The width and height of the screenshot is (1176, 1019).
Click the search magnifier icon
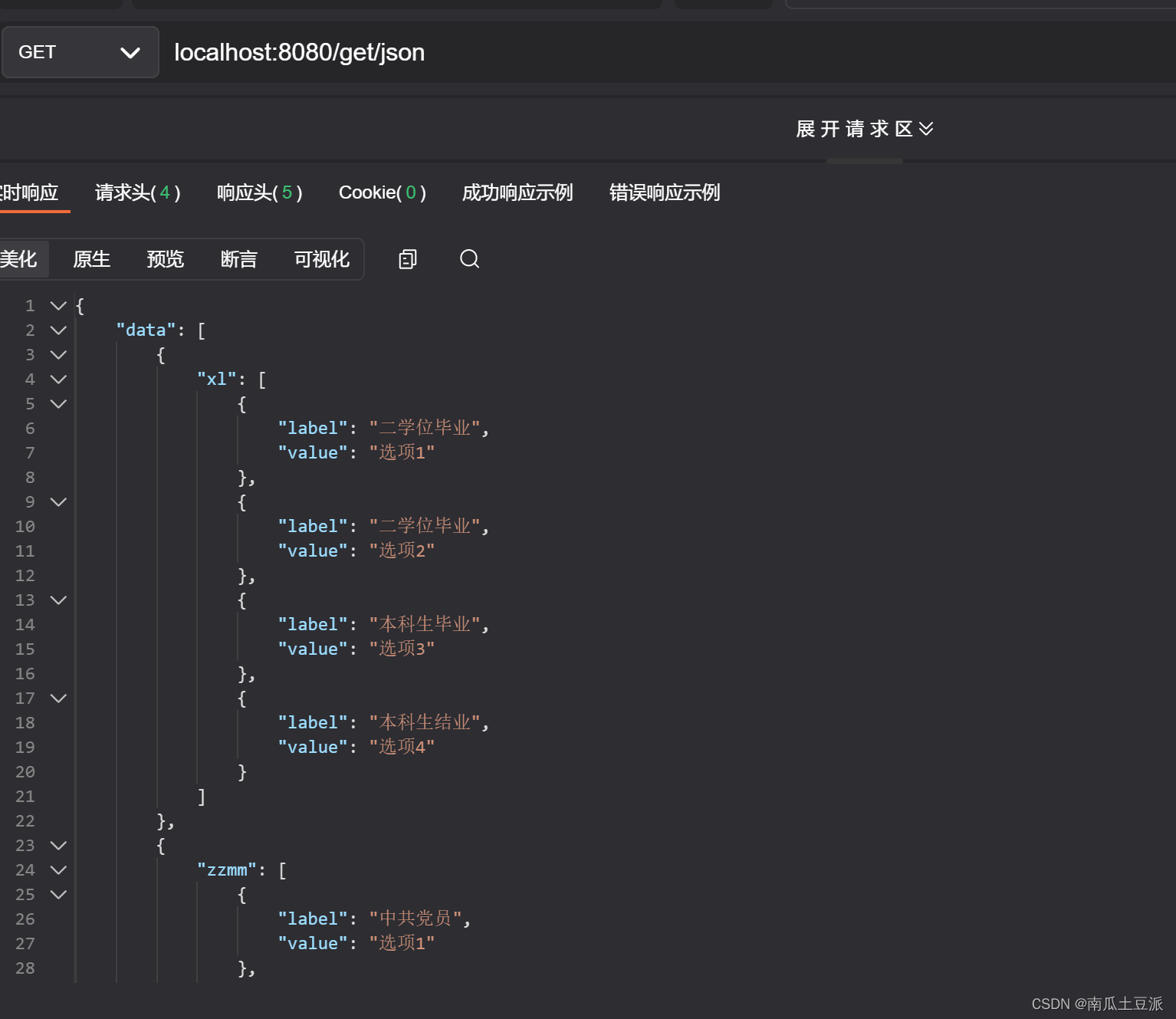pos(470,259)
